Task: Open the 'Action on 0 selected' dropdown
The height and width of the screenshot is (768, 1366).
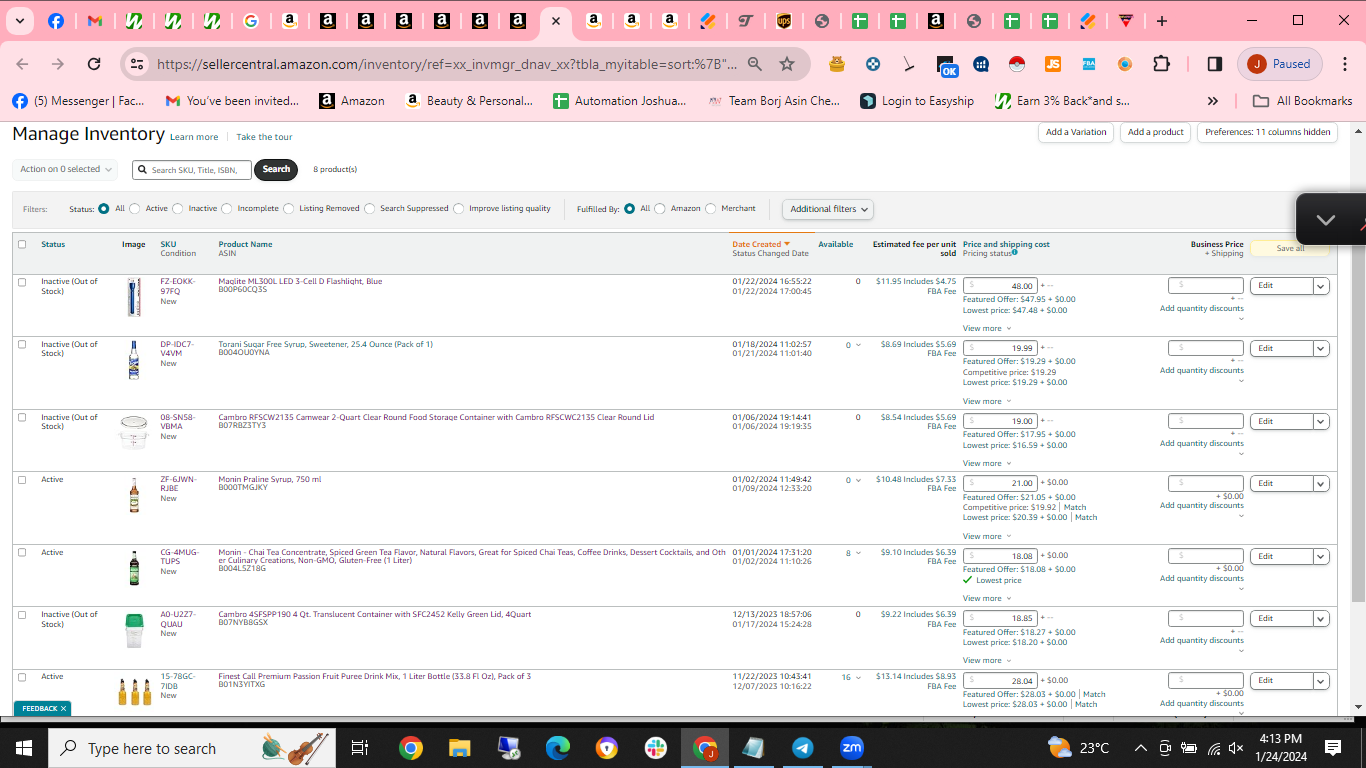Action: pos(65,169)
